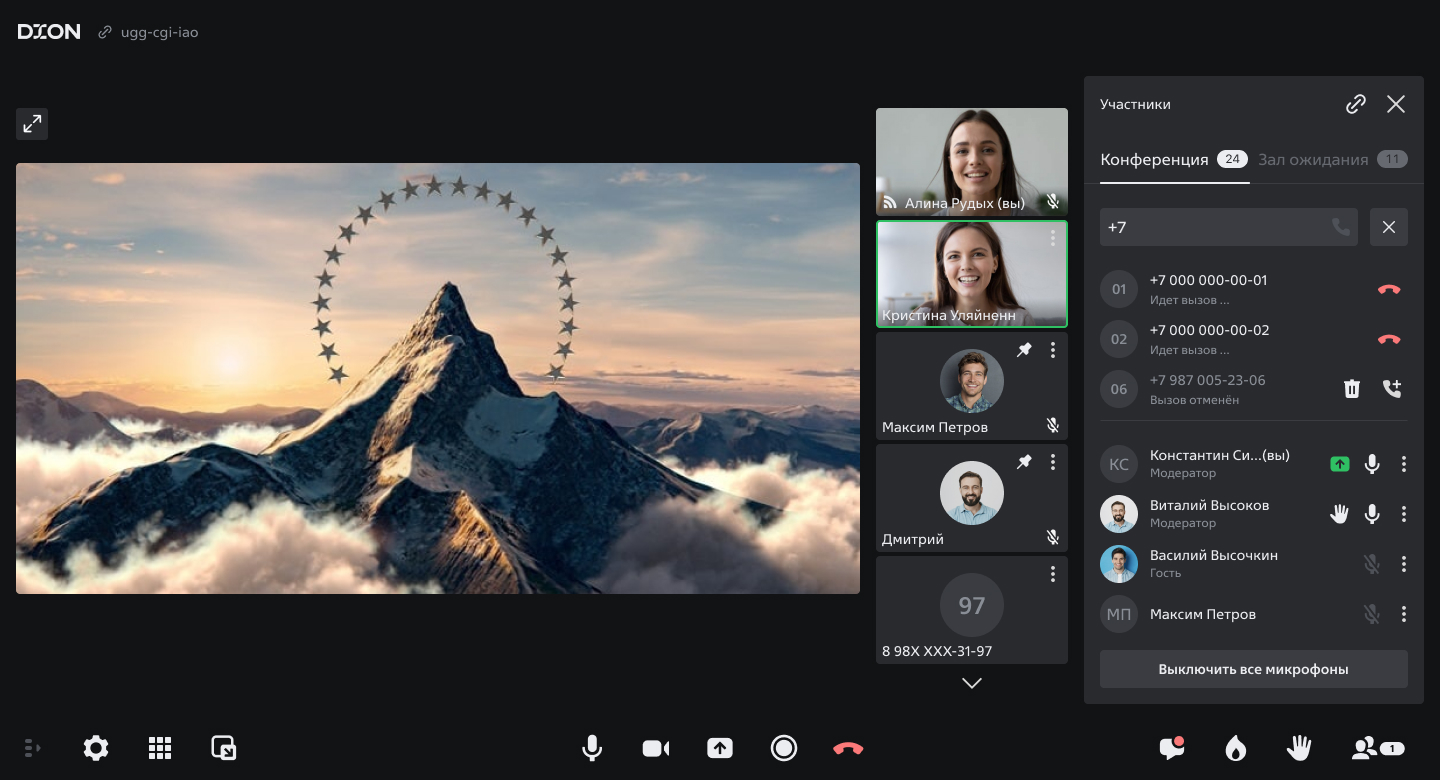
Task: Select Алина Рудых video thumbnail
Action: (x=972, y=162)
